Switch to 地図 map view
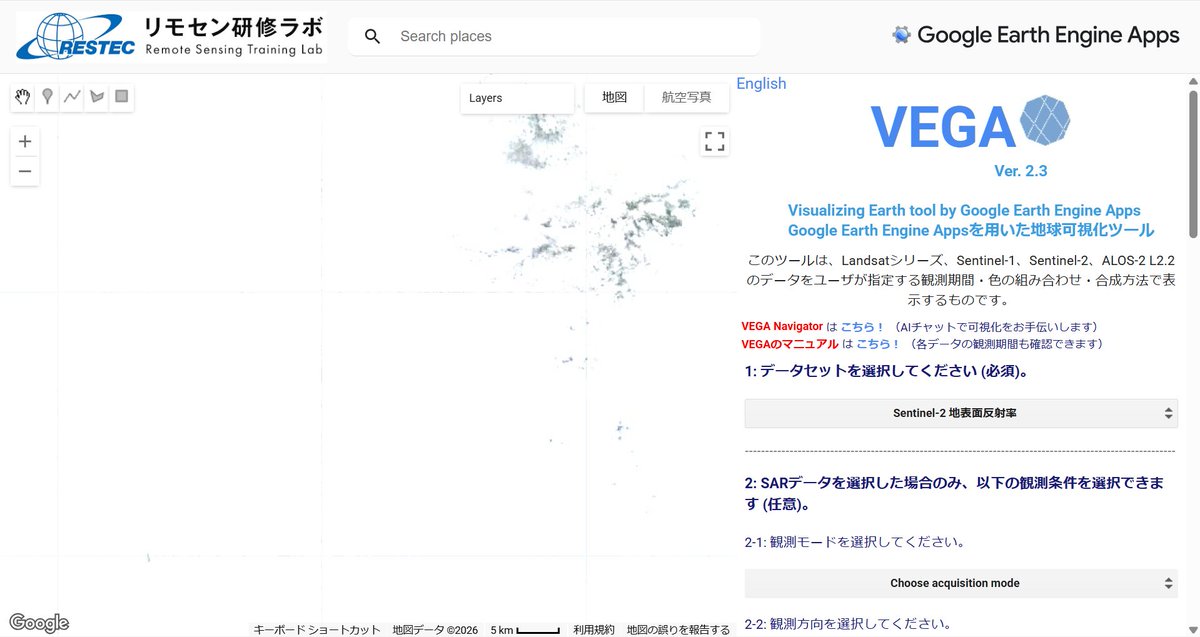The height and width of the screenshot is (637, 1200). click(x=614, y=98)
